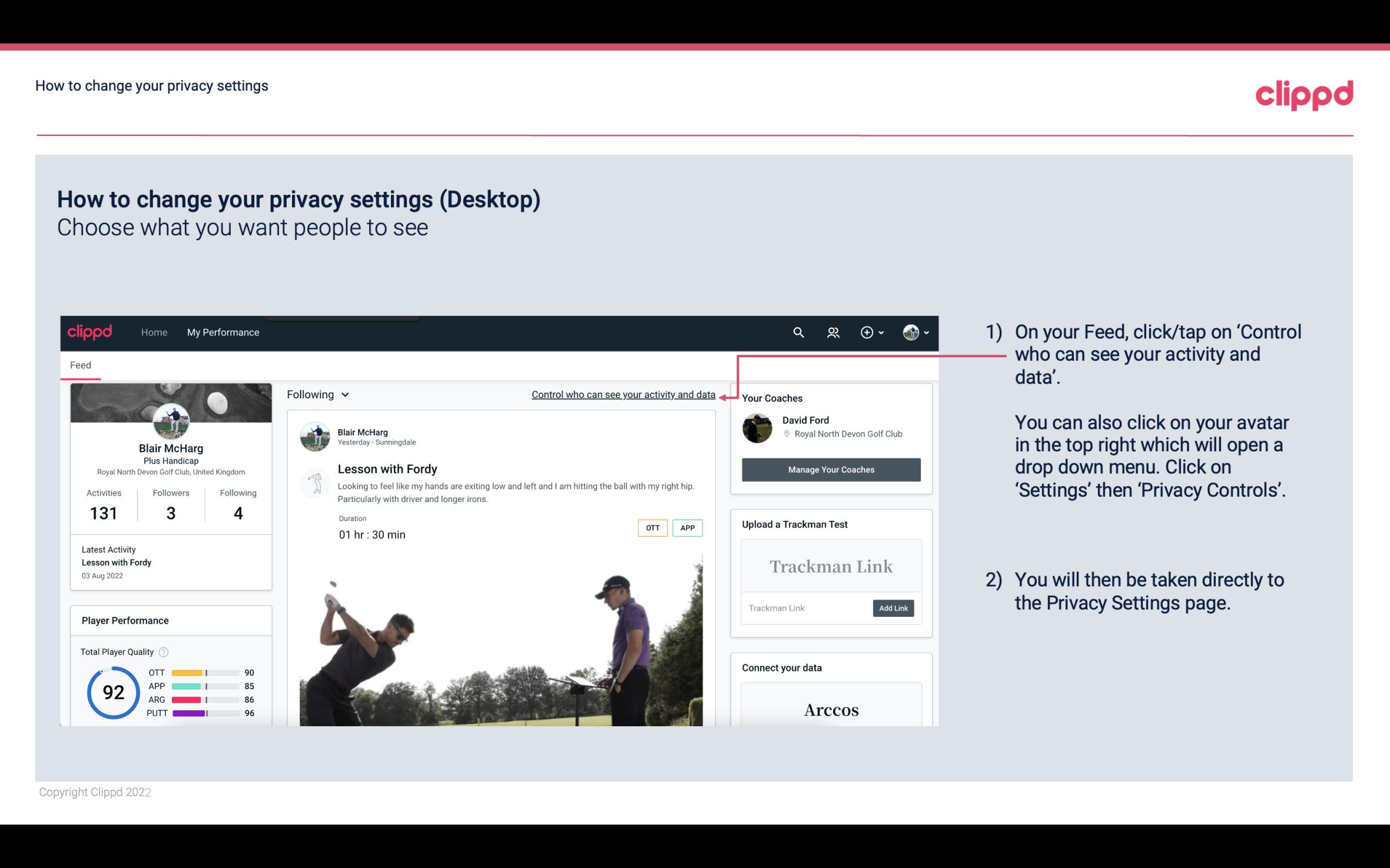
Task: Click the people/followers icon in navbar
Action: (x=832, y=332)
